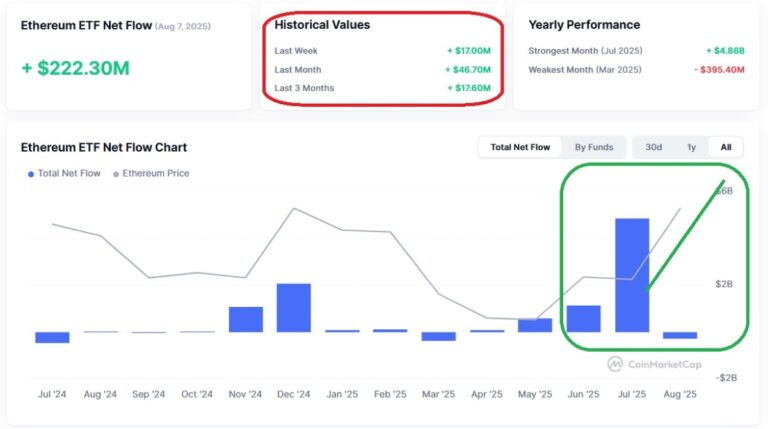Select the 1y time range

click(691, 147)
